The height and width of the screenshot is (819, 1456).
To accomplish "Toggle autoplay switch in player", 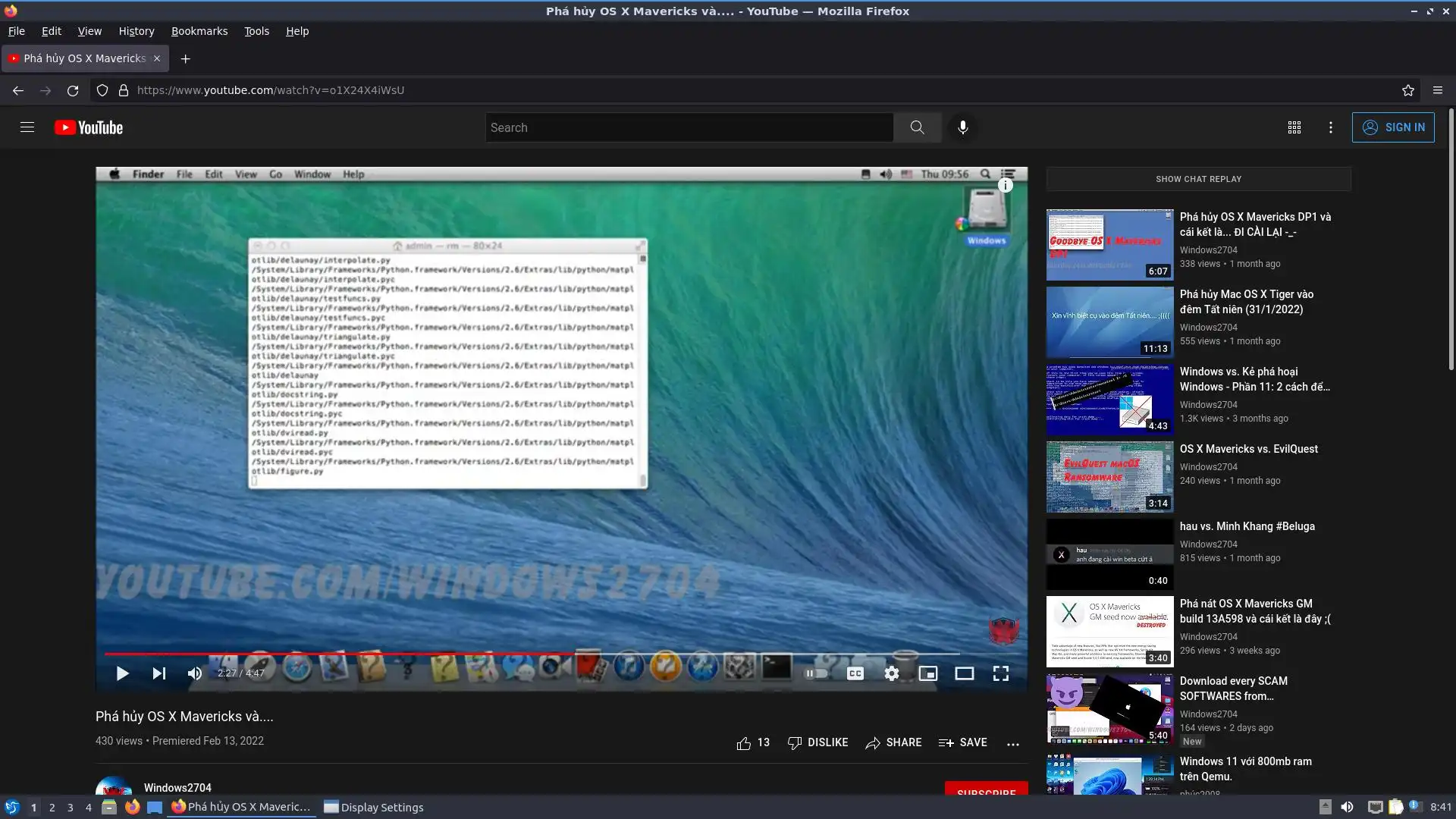I will (x=816, y=673).
